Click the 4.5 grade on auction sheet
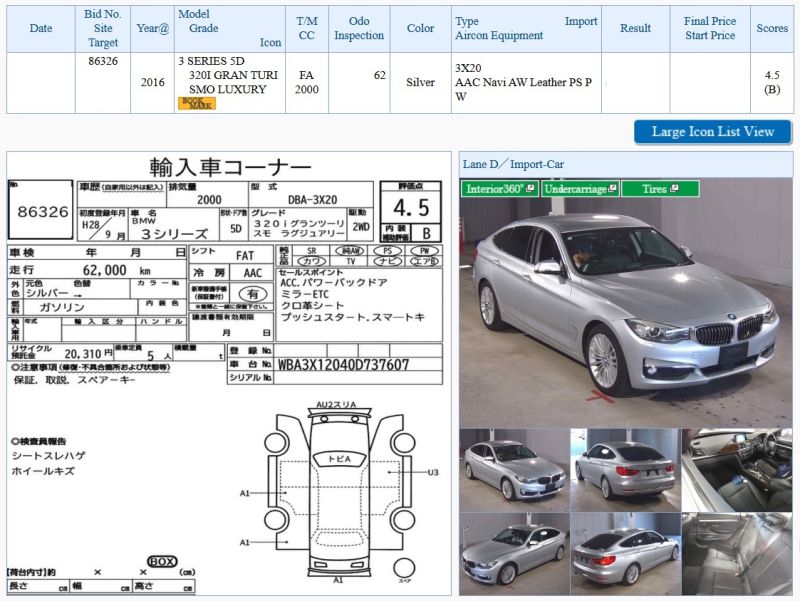 [x=411, y=208]
